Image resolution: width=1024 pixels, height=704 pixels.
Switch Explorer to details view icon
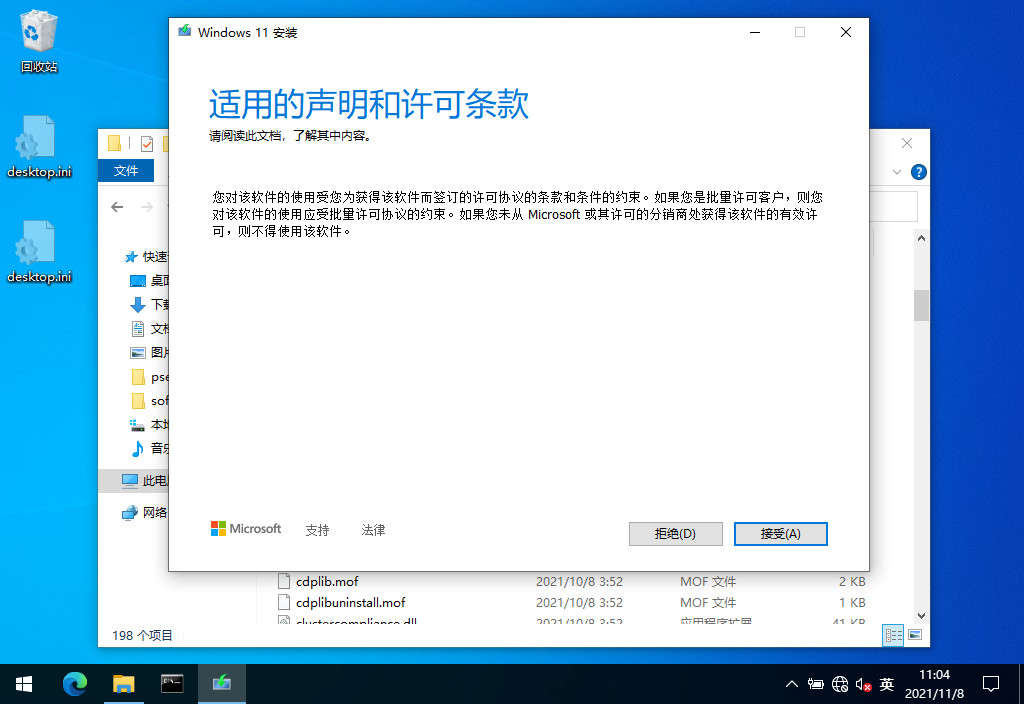click(x=893, y=635)
